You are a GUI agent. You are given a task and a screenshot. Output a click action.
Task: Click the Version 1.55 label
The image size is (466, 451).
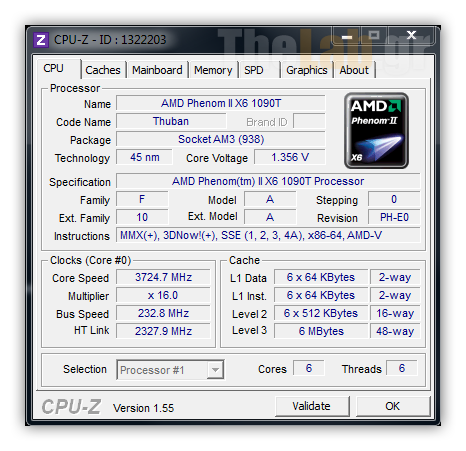coord(144,408)
